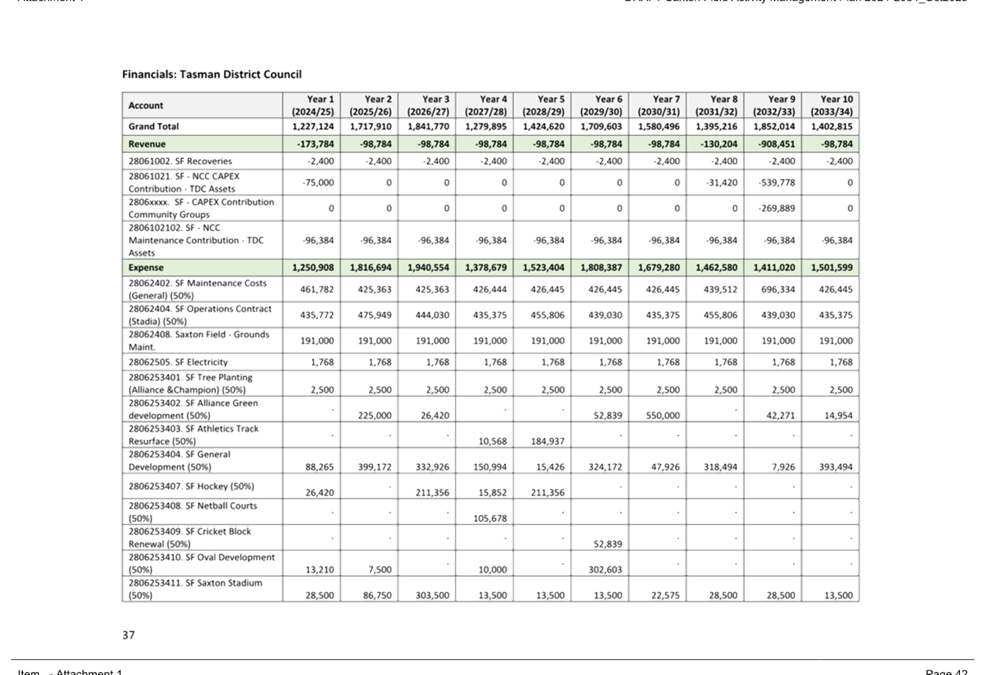Click Revenue value -173,784
Image resolution: width=984 pixels, height=675 pixels.
(x=316, y=144)
